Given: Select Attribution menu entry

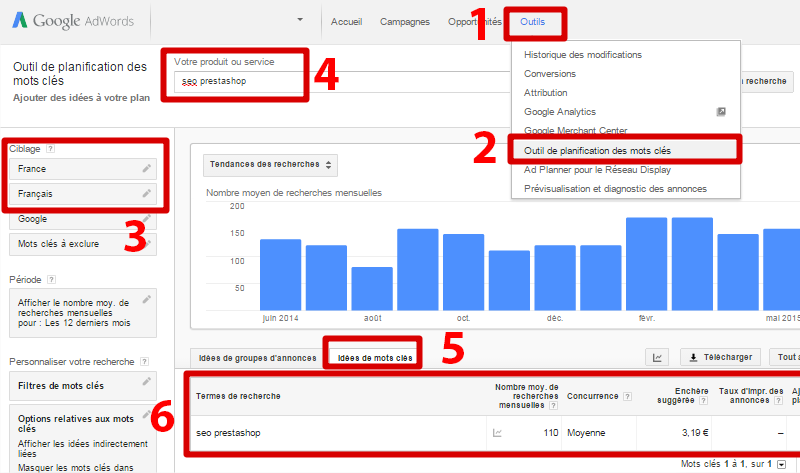Looking at the screenshot, I should pyautogui.click(x=545, y=92).
